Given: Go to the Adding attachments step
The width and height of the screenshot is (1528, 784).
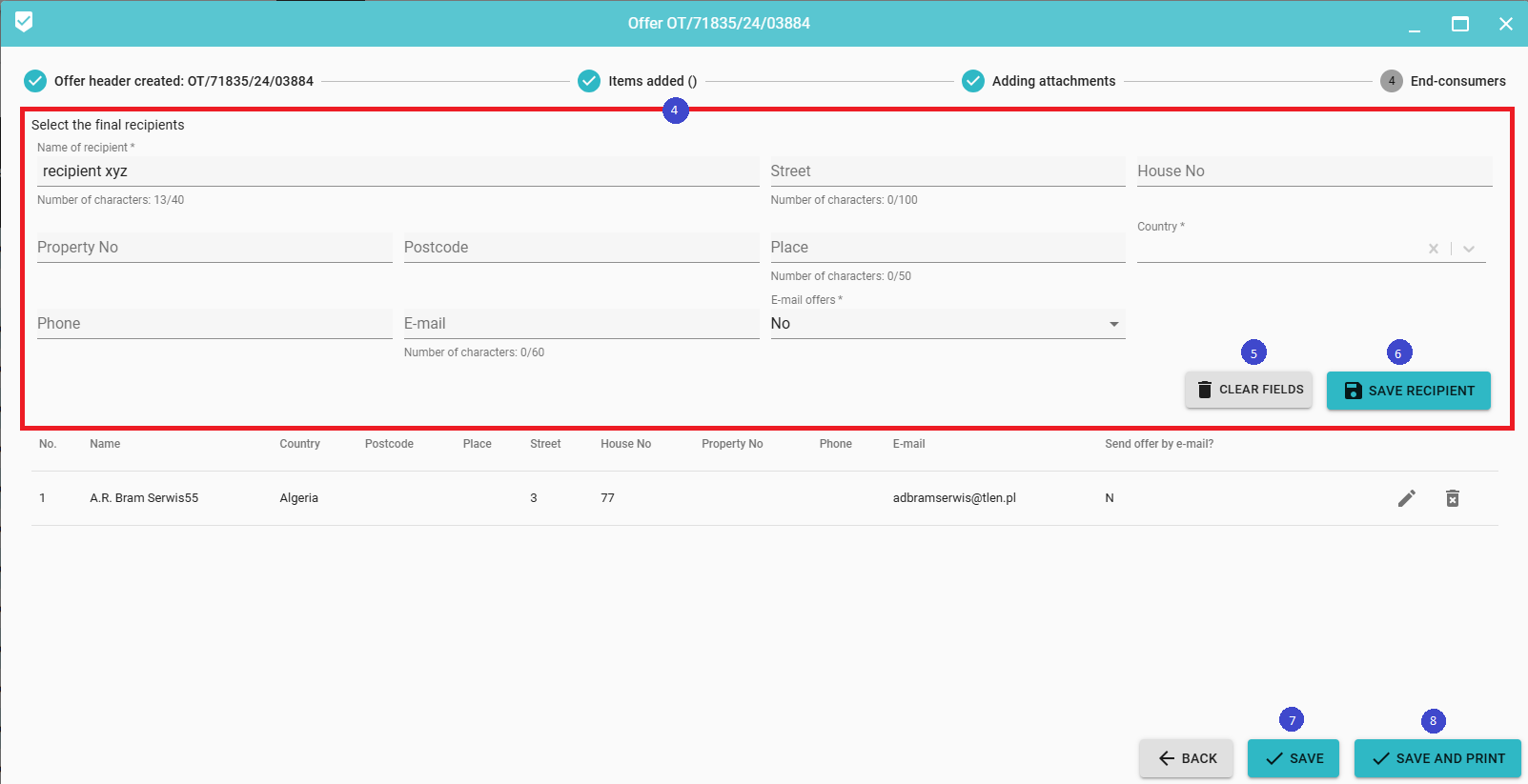Looking at the screenshot, I should 1053,81.
